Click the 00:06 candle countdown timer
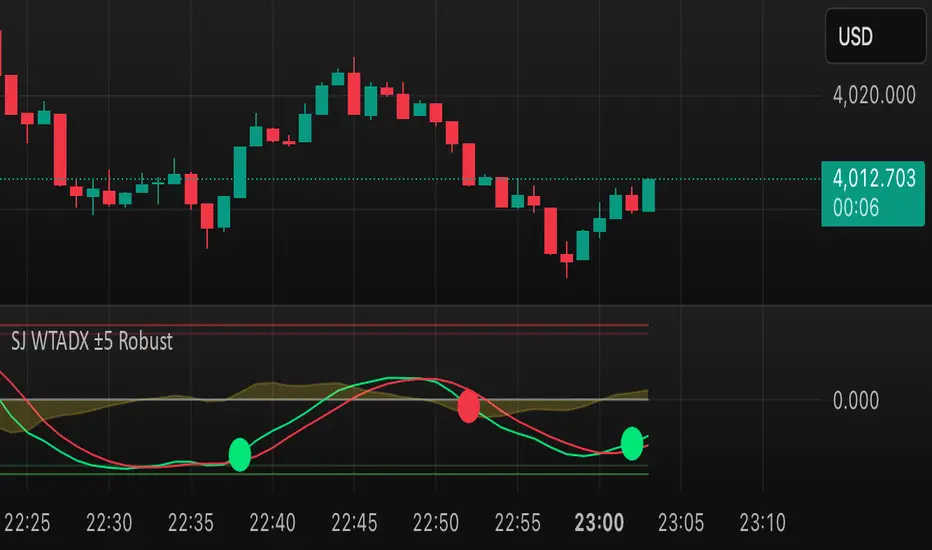This screenshot has height=550, width=932. (x=855, y=208)
